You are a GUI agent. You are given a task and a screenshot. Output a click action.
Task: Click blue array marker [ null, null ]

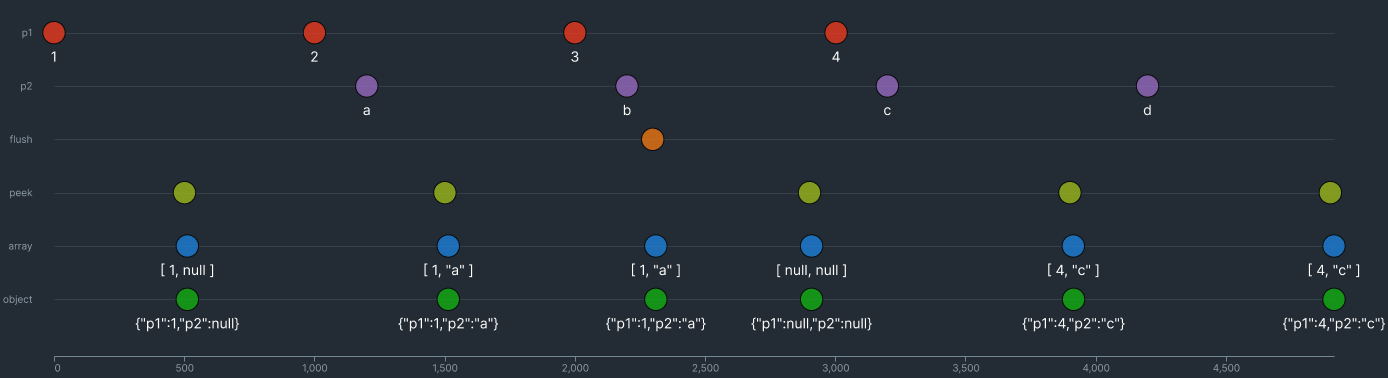coord(811,246)
